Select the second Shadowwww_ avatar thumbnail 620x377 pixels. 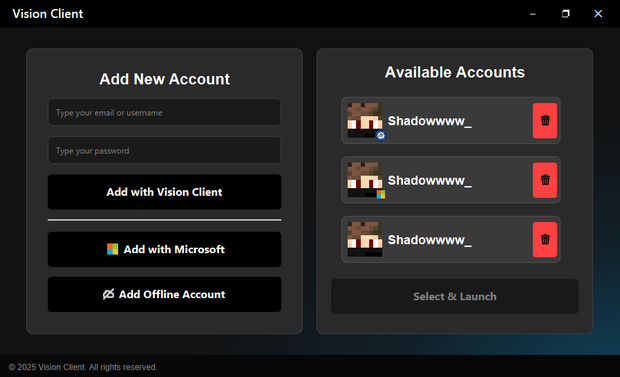tap(365, 180)
